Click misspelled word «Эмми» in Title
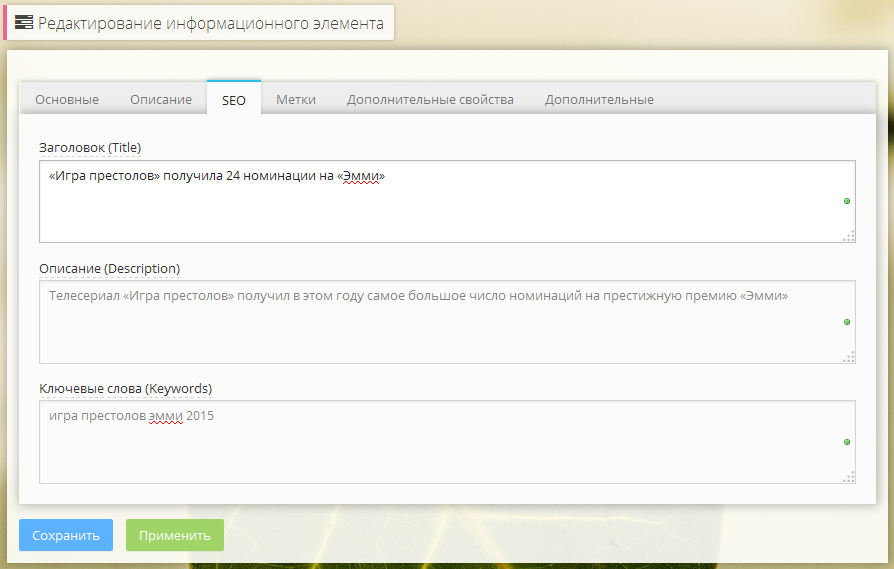This screenshot has width=894, height=569. (361, 176)
